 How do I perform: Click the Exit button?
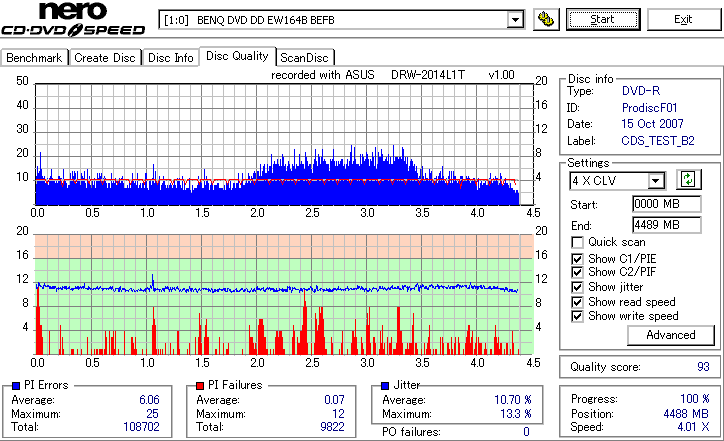683,19
